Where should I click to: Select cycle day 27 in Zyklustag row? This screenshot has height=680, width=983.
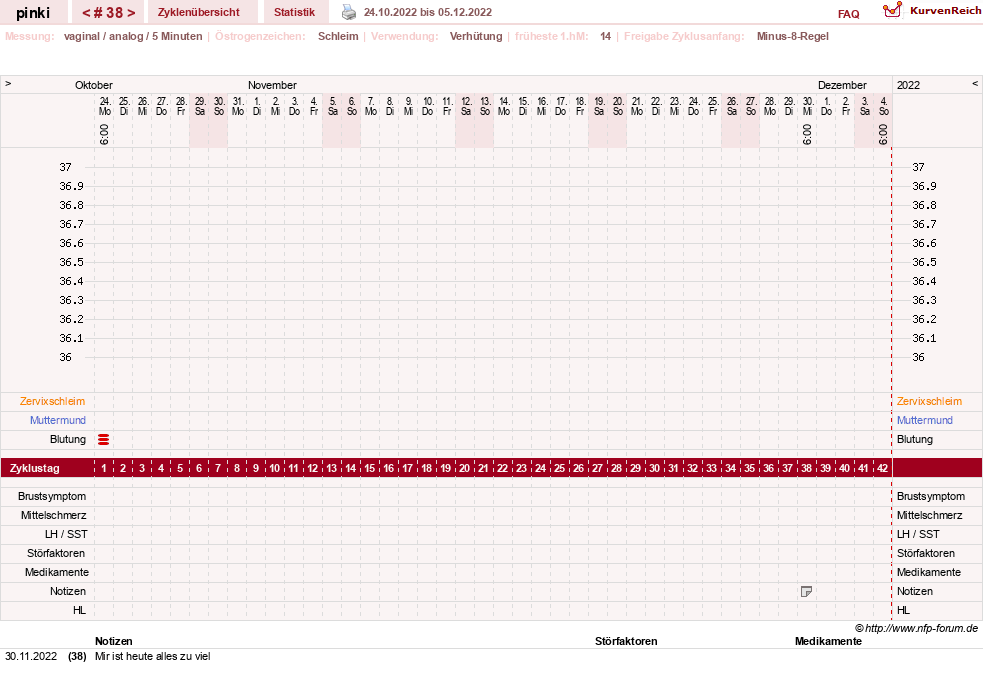(x=597, y=468)
